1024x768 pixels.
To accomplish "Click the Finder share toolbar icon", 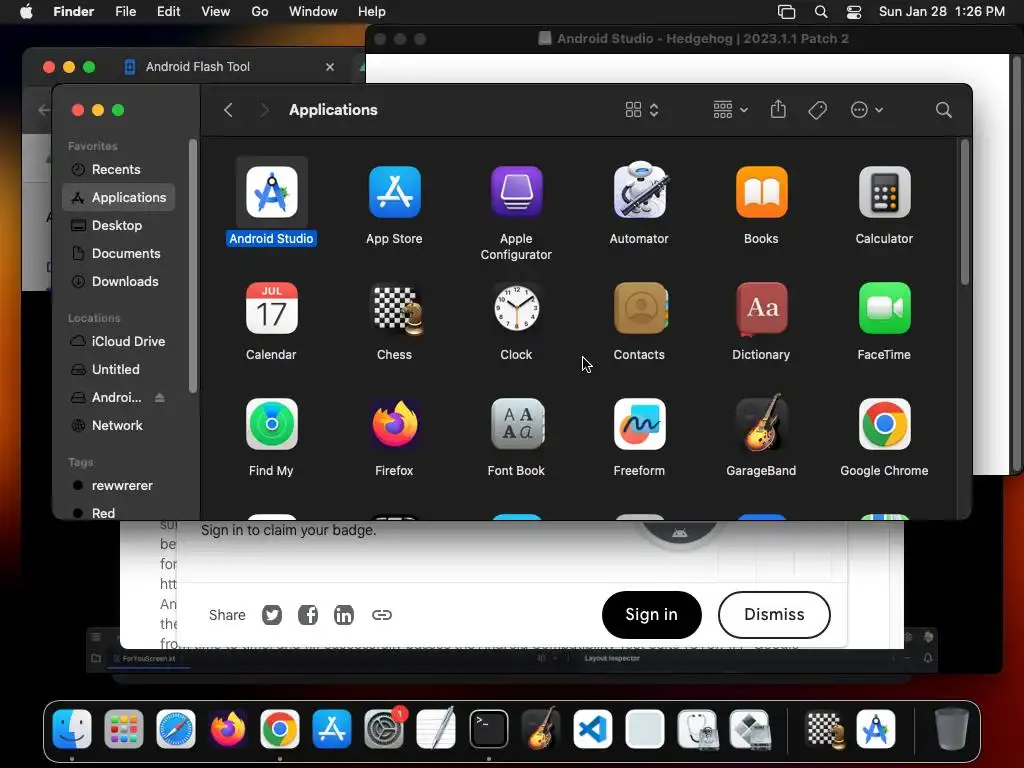I will (x=778, y=109).
